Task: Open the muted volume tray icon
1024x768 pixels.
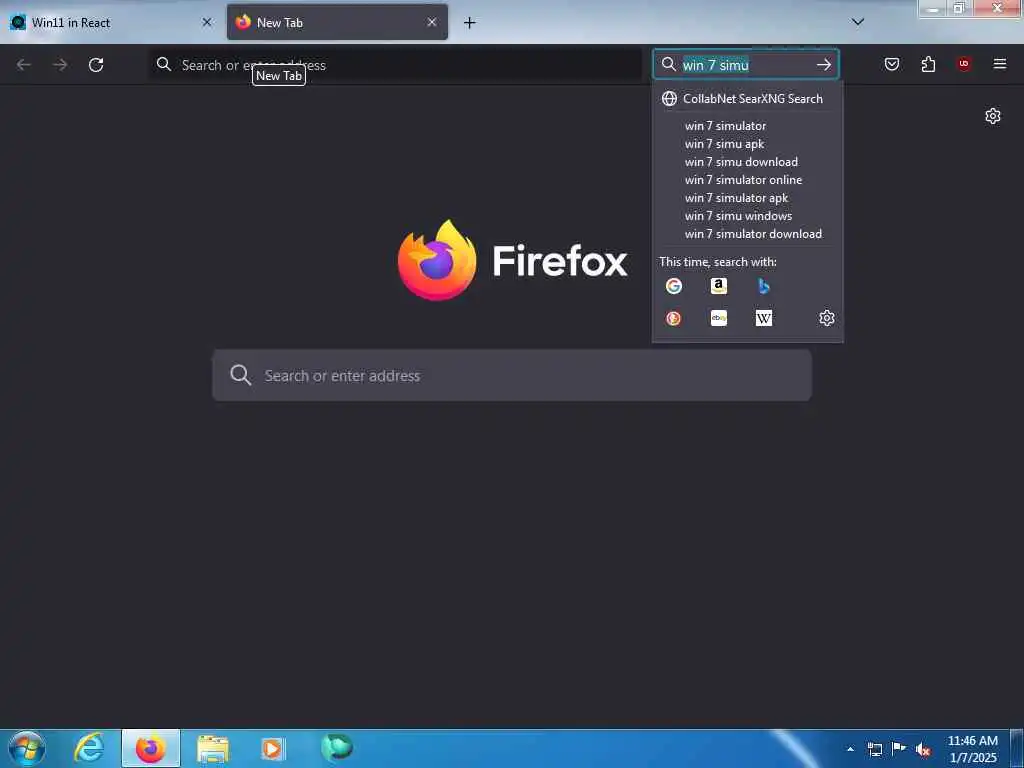Action: click(x=923, y=749)
